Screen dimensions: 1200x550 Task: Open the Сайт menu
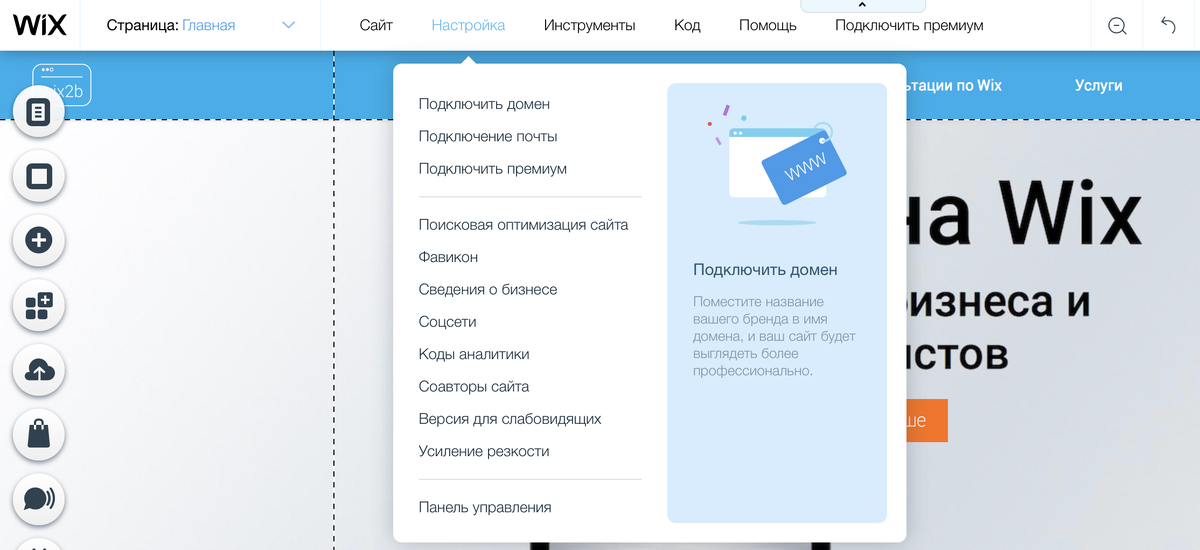click(376, 25)
